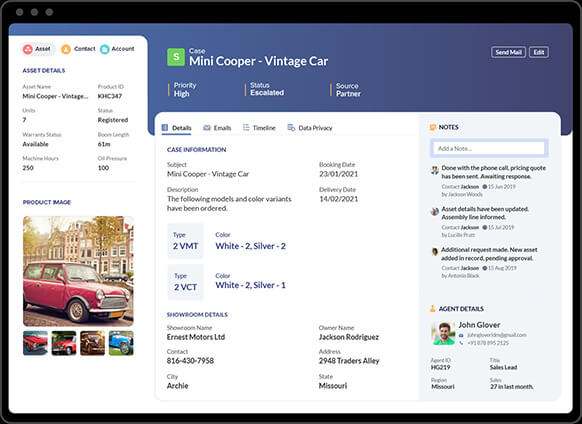This screenshot has width=582, height=424.
Task: Click the 2 VCT type box
Action: [x=186, y=282]
